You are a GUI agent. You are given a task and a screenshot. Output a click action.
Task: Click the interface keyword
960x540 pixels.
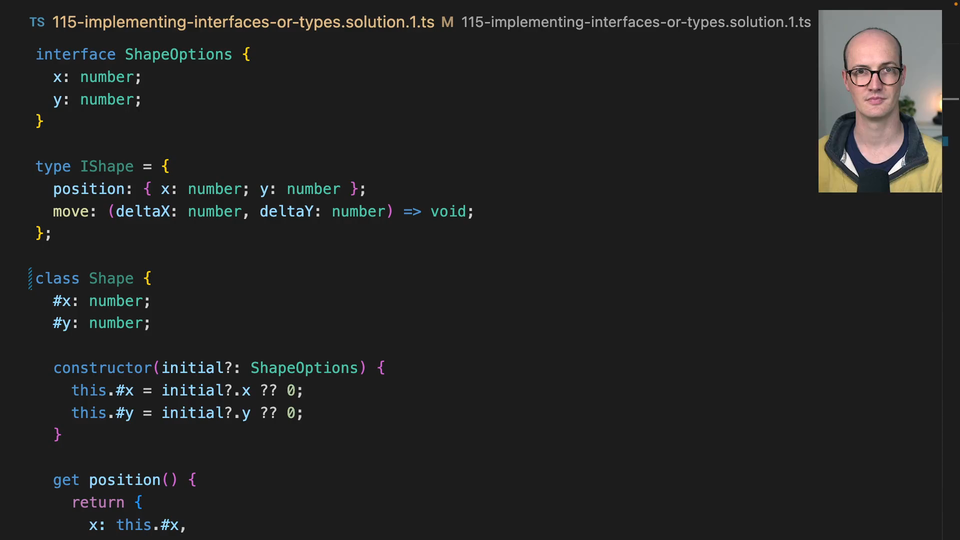click(x=76, y=54)
